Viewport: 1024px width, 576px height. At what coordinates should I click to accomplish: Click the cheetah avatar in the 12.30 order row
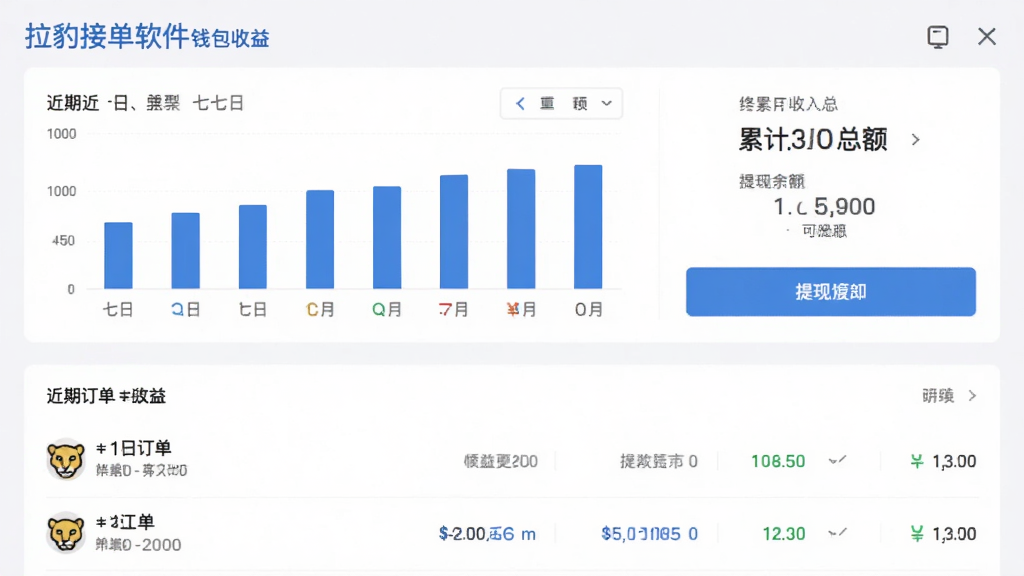click(x=66, y=532)
